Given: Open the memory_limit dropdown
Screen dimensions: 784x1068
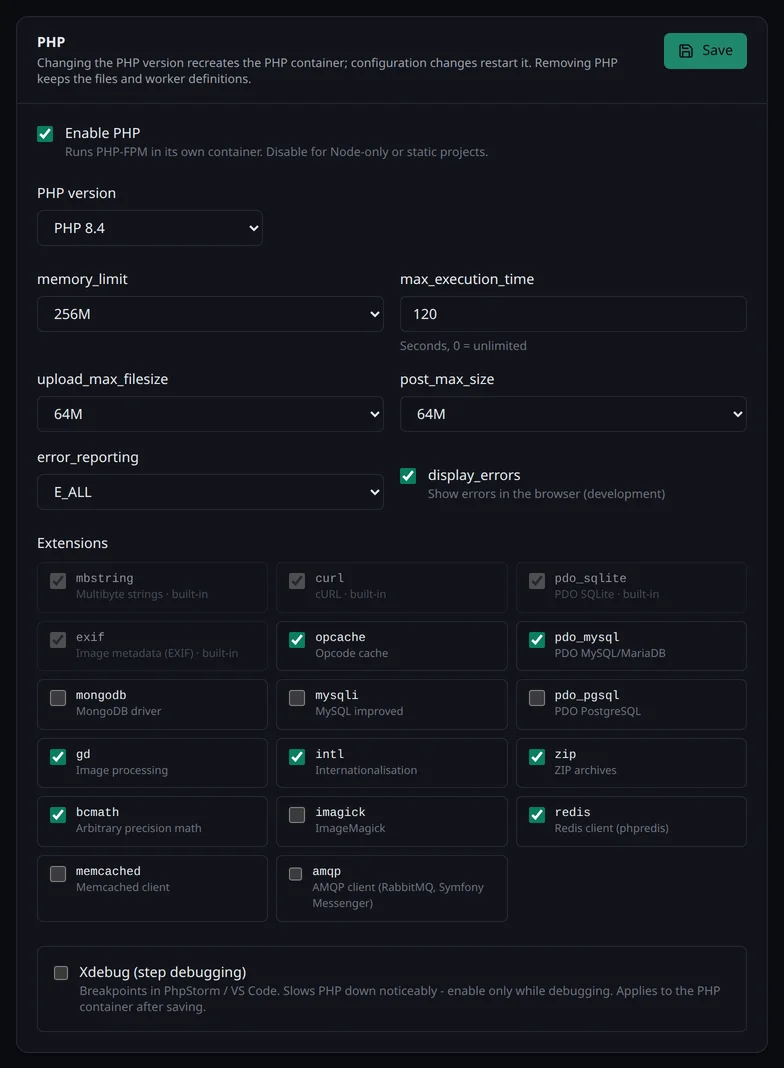Looking at the screenshot, I should [210, 314].
